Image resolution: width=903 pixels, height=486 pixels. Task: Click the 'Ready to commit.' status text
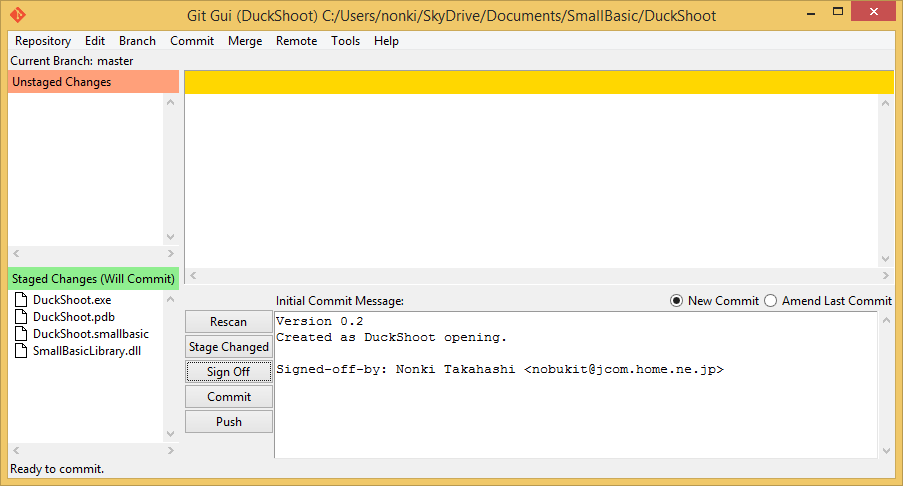coord(57,469)
